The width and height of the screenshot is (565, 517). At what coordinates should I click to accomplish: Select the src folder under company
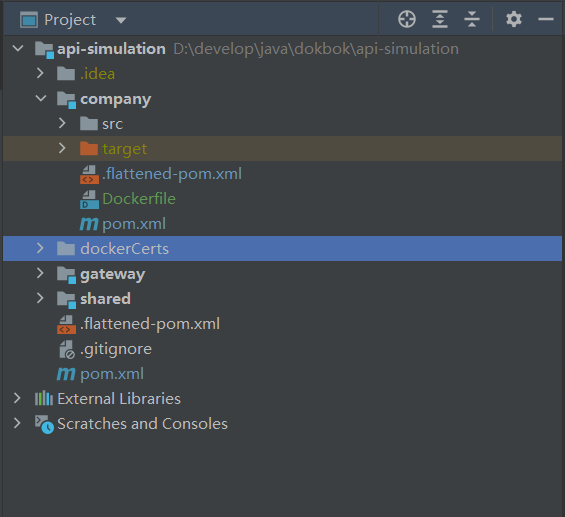coord(112,124)
